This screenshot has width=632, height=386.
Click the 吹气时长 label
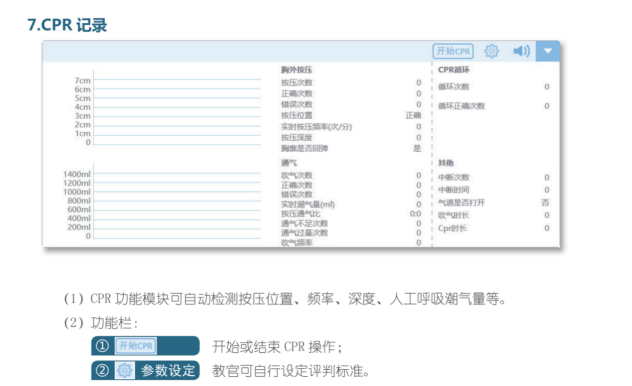point(454,215)
